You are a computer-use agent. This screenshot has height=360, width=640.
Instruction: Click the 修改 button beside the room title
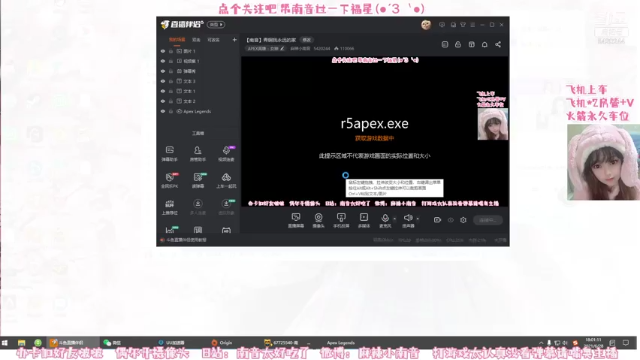pyautogui.click(x=307, y=40)
